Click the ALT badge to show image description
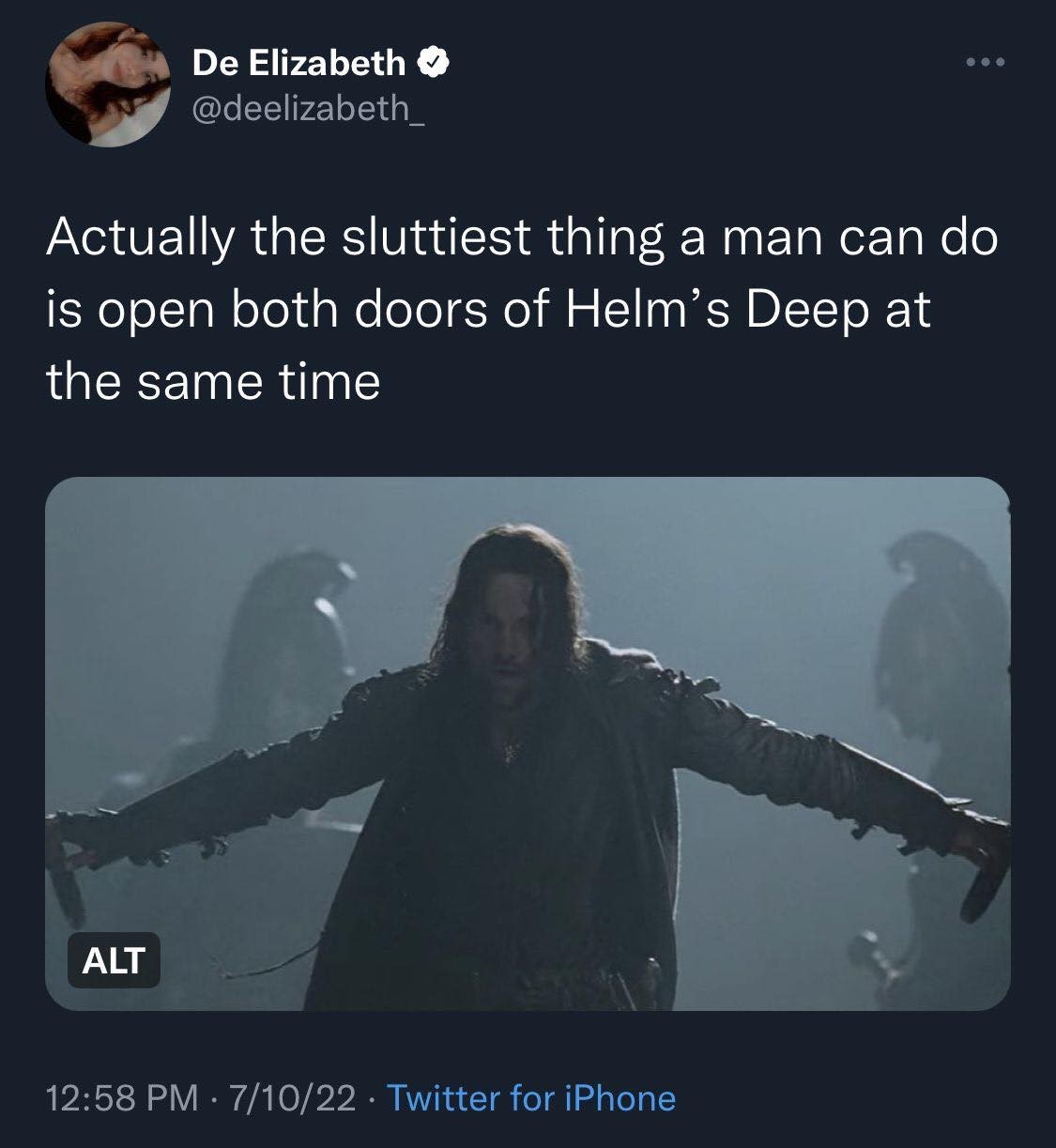 [x=113, y=960]
